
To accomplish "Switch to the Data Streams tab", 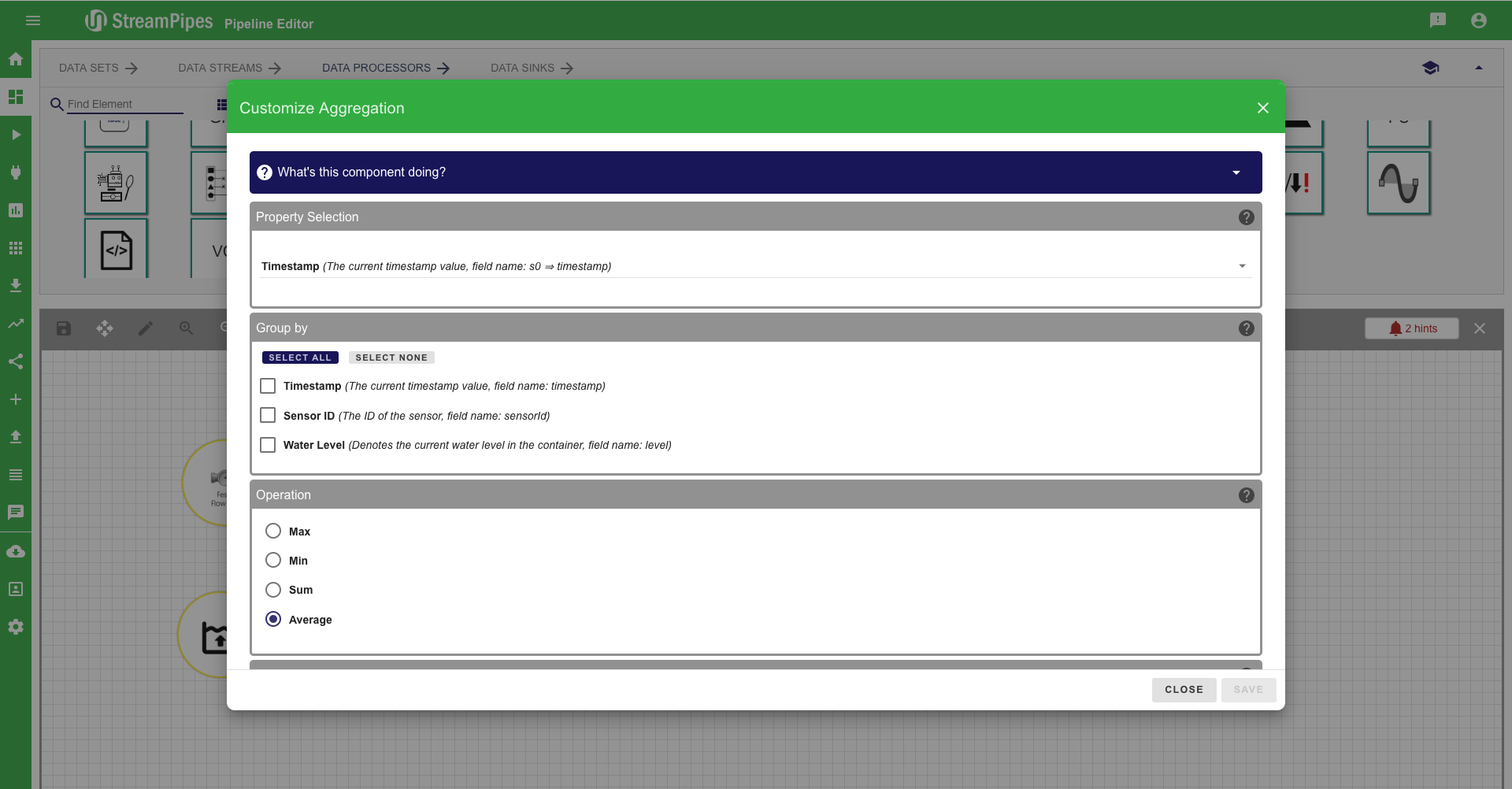I will [229, 68].
